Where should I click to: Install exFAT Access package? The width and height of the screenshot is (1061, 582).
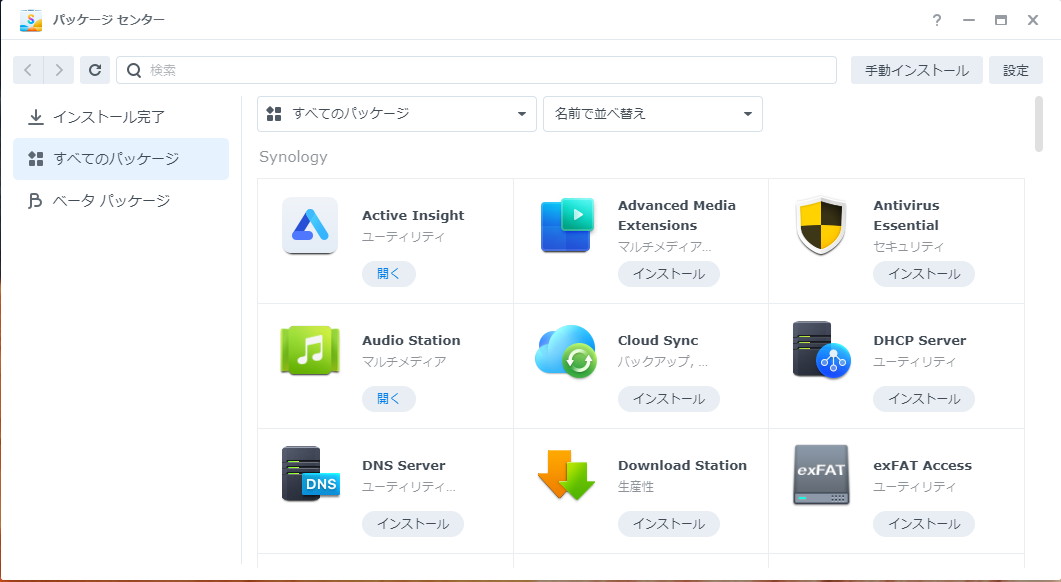(924, 524)
